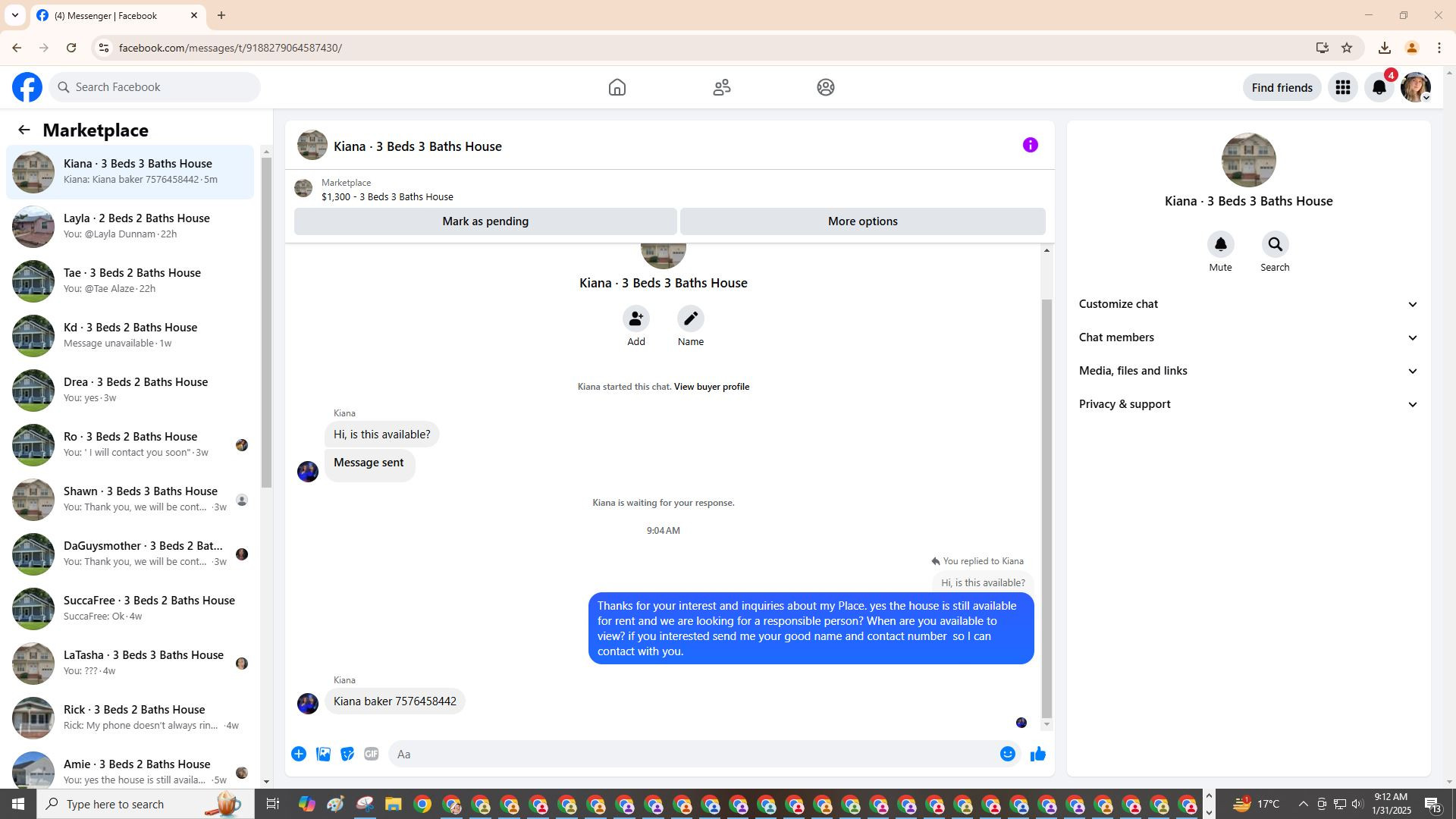Send a thumbs-up like
Viewport: 1456px width, 819px height.
click(x=1038, y=754)
